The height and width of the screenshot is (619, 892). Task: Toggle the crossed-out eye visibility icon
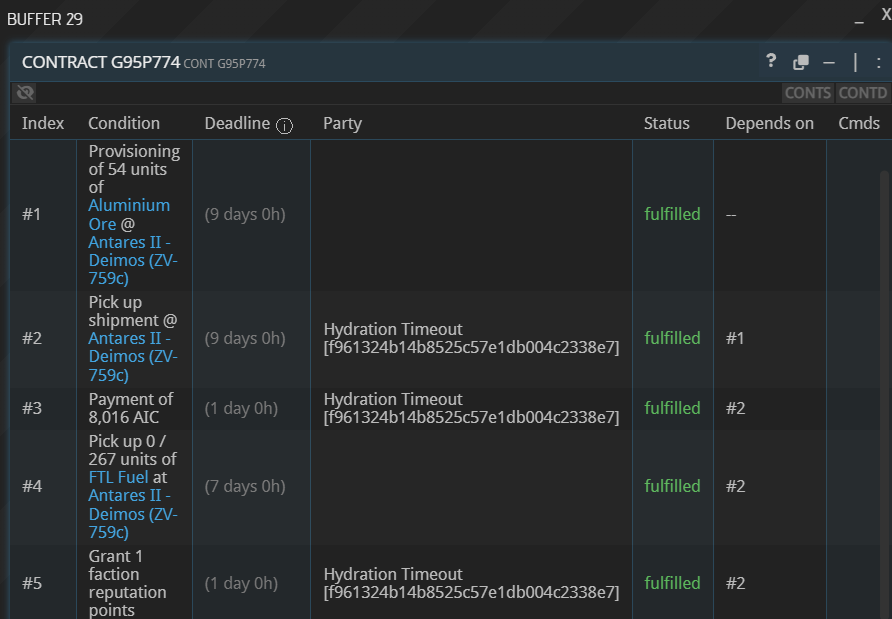[x=25, y=93]
